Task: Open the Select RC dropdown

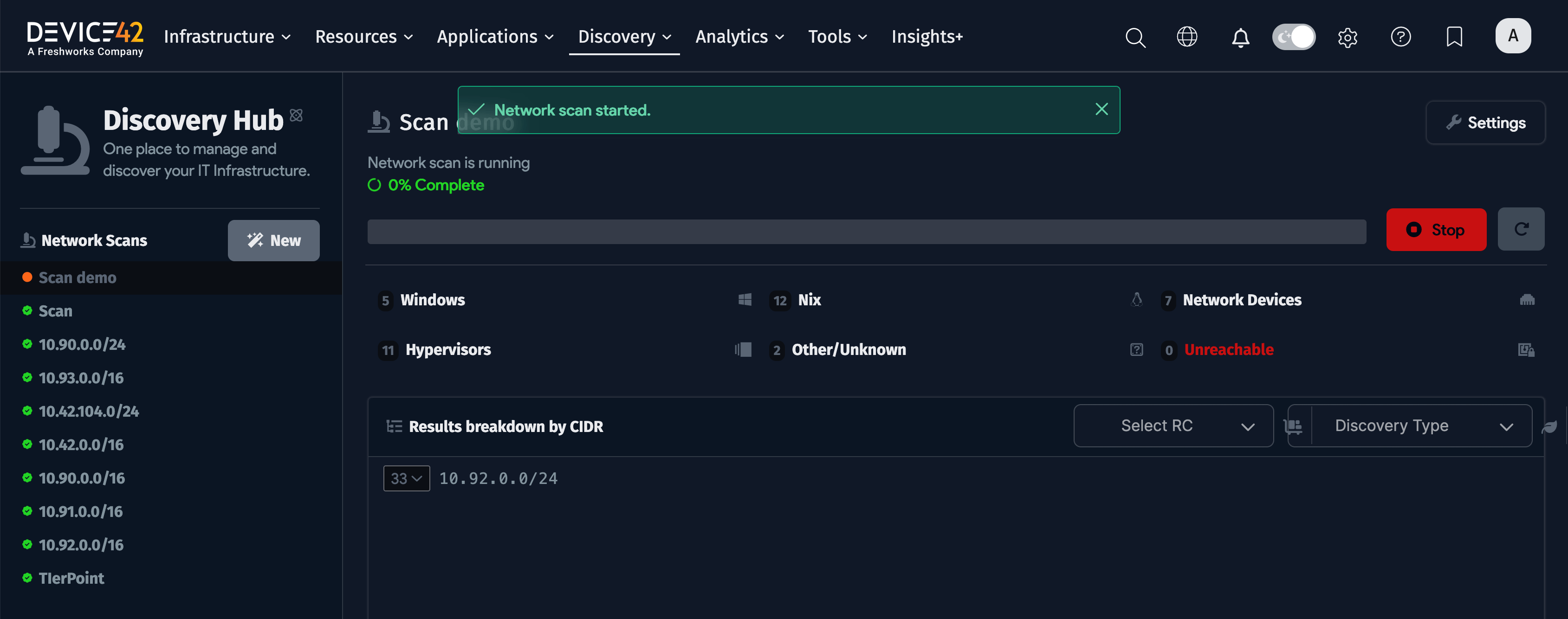Action: 1173,426
